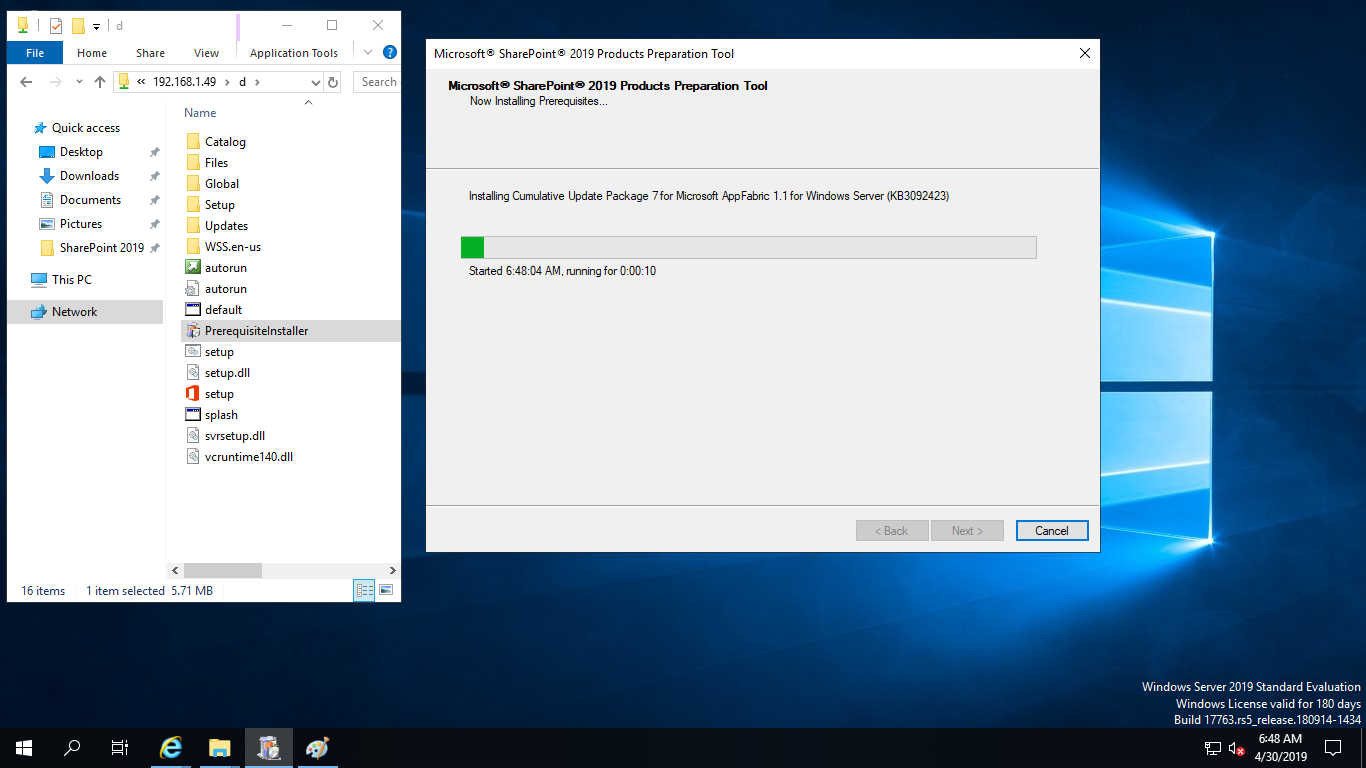Open taskbar Search magnifier
The width and height of the screenshot is (1366, 768).
72,748
